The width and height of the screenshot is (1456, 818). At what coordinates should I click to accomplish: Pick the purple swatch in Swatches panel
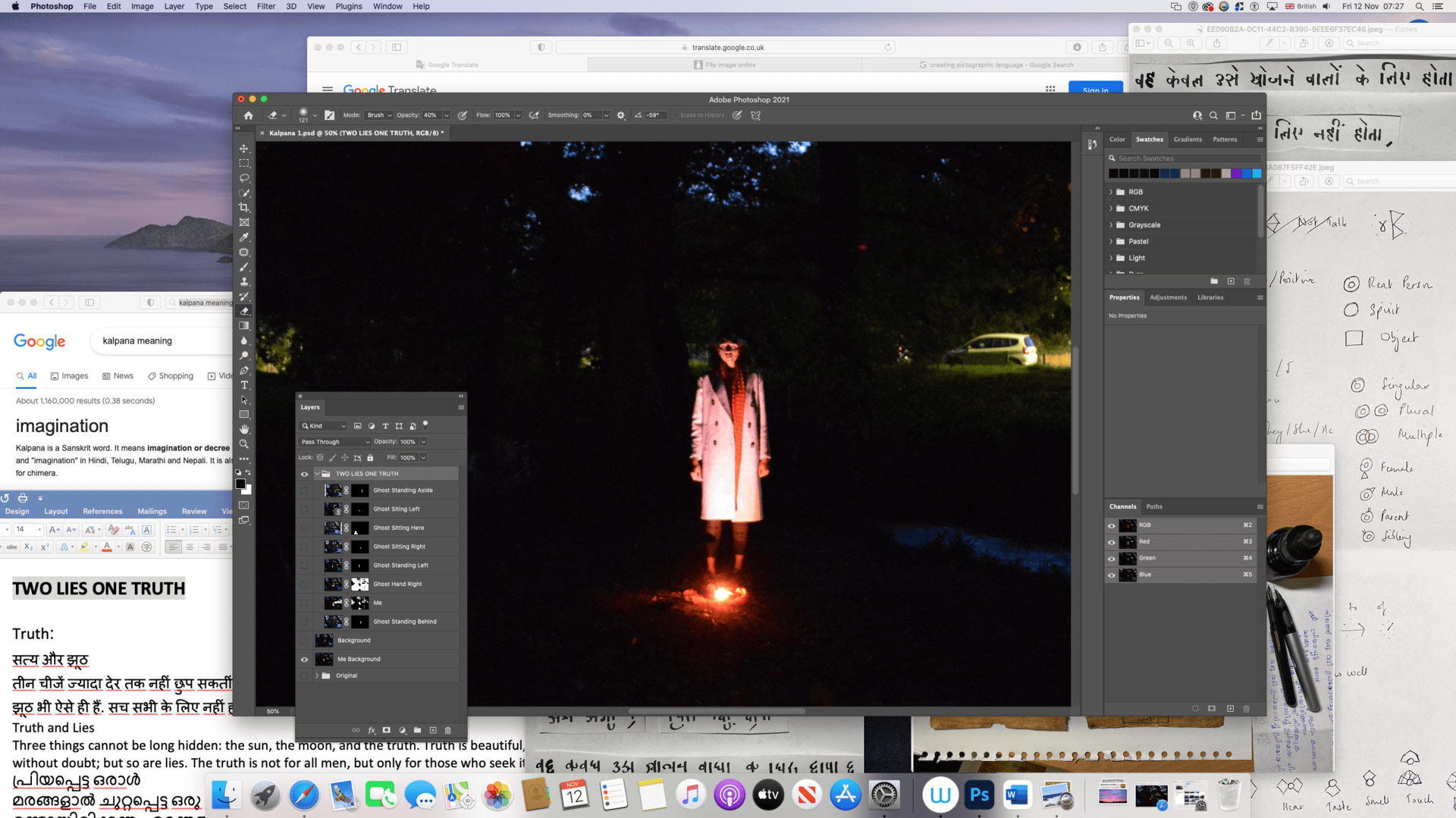click(x=1236, y=174)
